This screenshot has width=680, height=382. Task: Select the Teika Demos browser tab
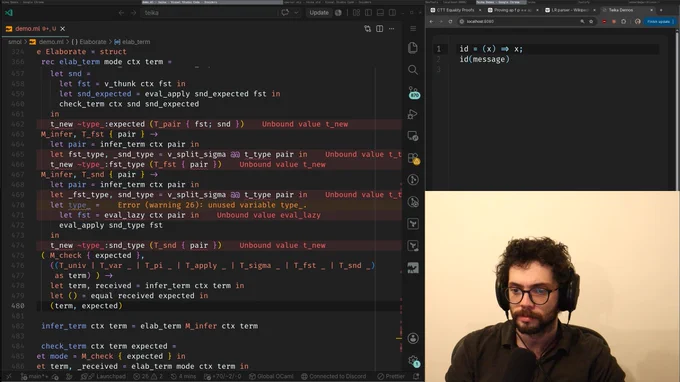coord(628,10)
